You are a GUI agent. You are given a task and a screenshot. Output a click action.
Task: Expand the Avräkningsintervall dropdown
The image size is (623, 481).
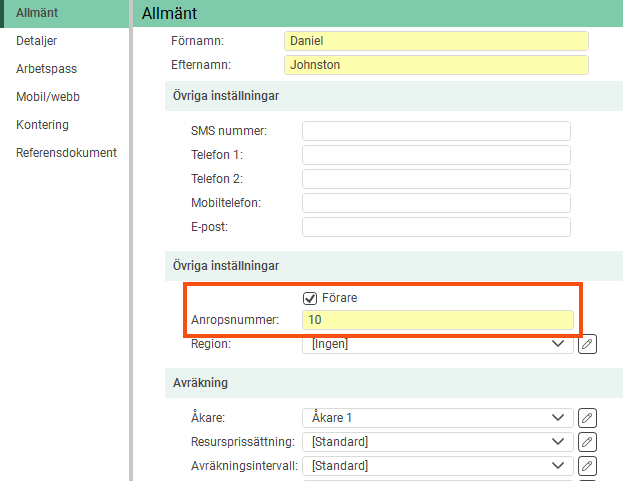(x=437, y=465)
